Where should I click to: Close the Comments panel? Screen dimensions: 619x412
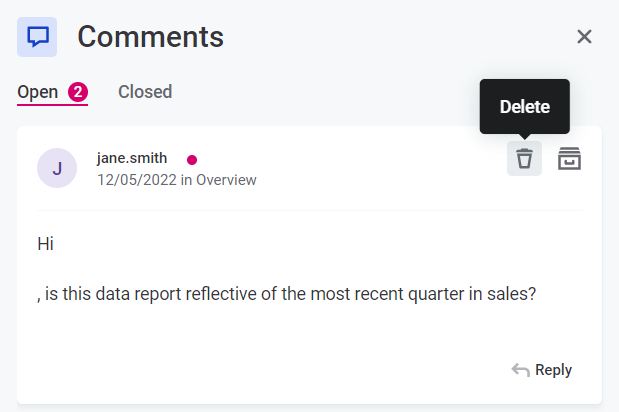pos(585,37)
